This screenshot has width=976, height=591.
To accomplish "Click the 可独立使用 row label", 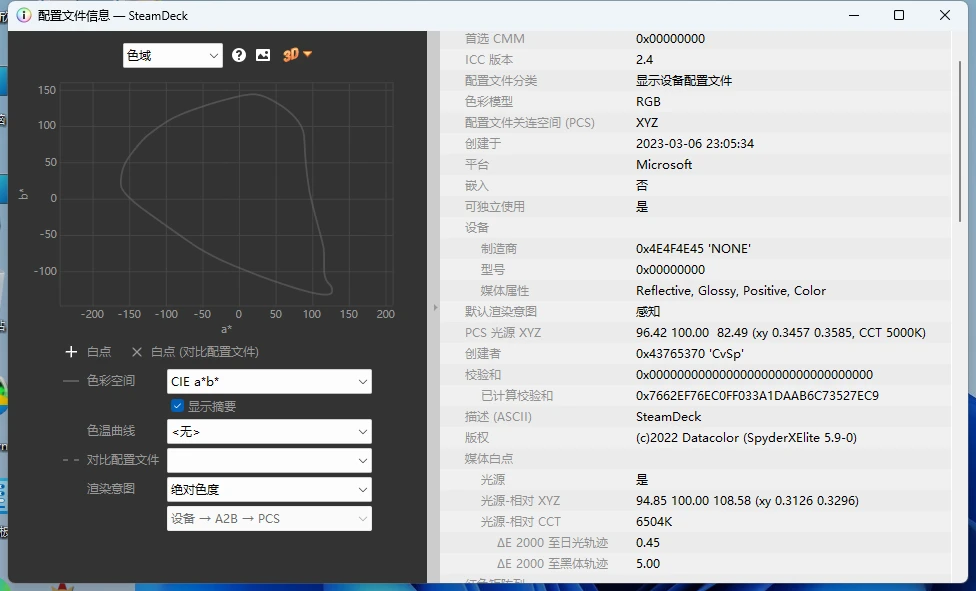I will pos(495,207).
